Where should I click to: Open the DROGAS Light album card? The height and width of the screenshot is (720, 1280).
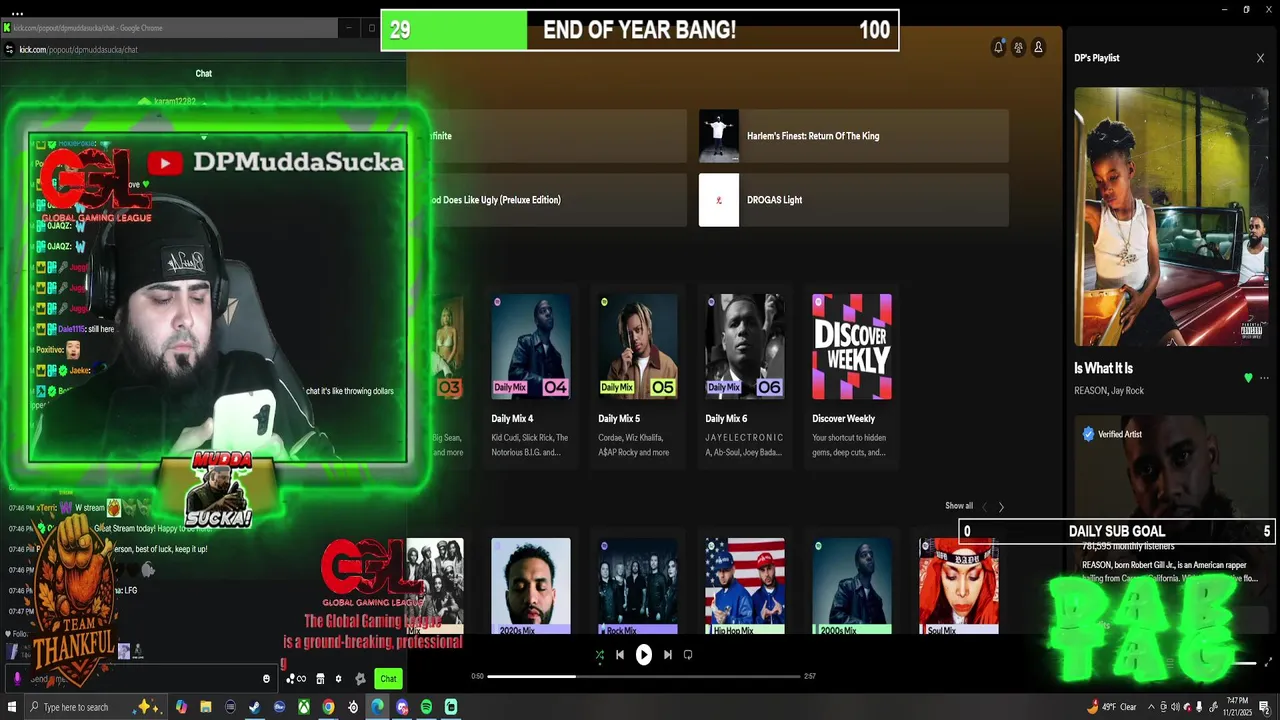854,200
